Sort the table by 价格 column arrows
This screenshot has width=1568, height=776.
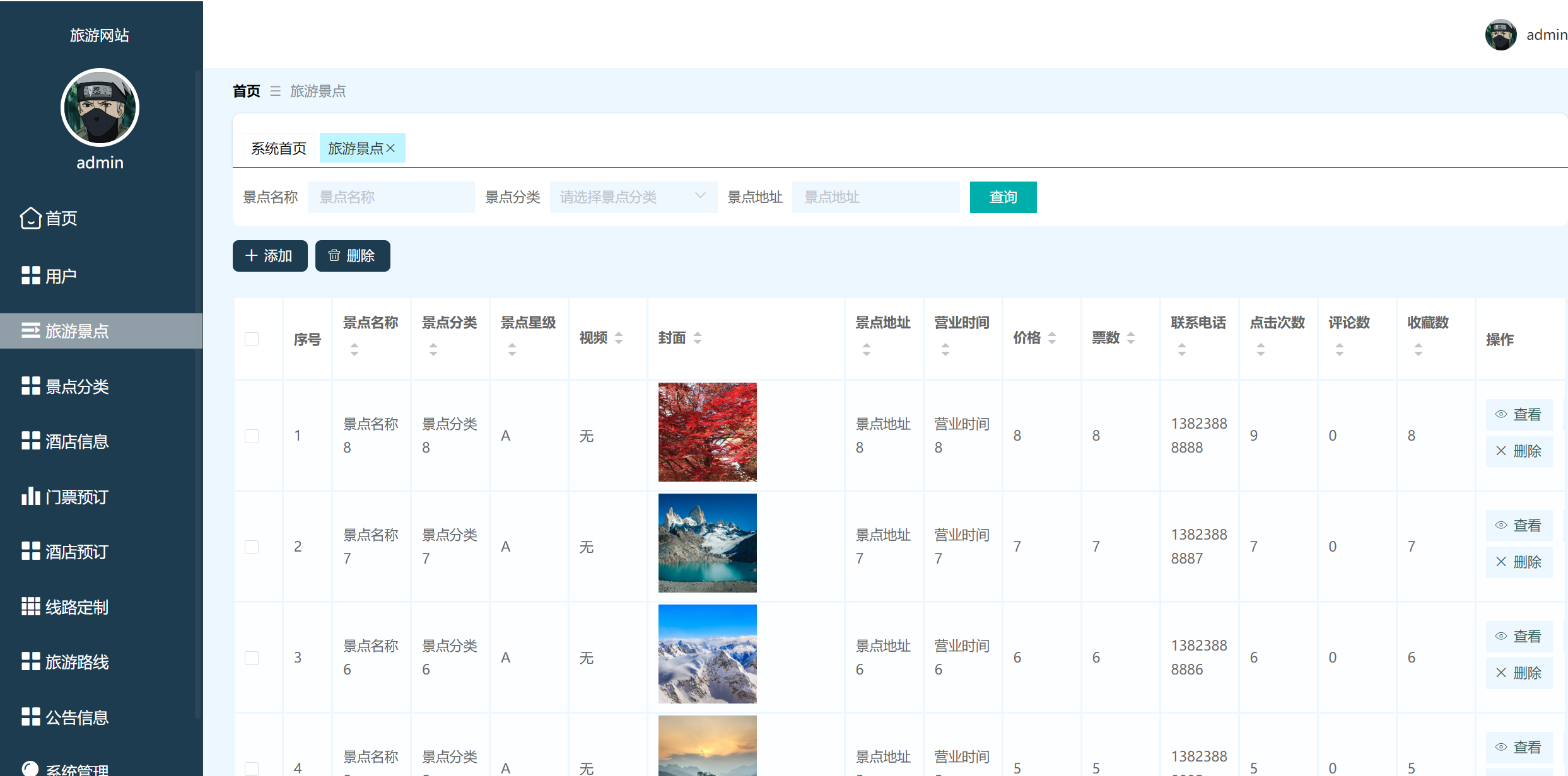pos(1051,339)
